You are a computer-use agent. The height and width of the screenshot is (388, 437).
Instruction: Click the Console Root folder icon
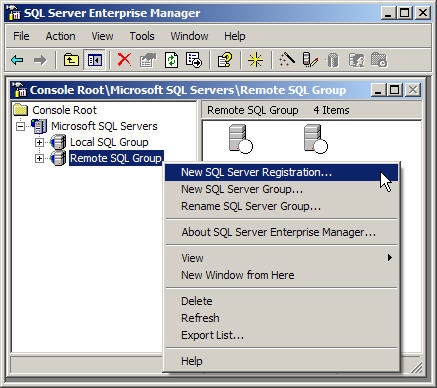(21, 110)
